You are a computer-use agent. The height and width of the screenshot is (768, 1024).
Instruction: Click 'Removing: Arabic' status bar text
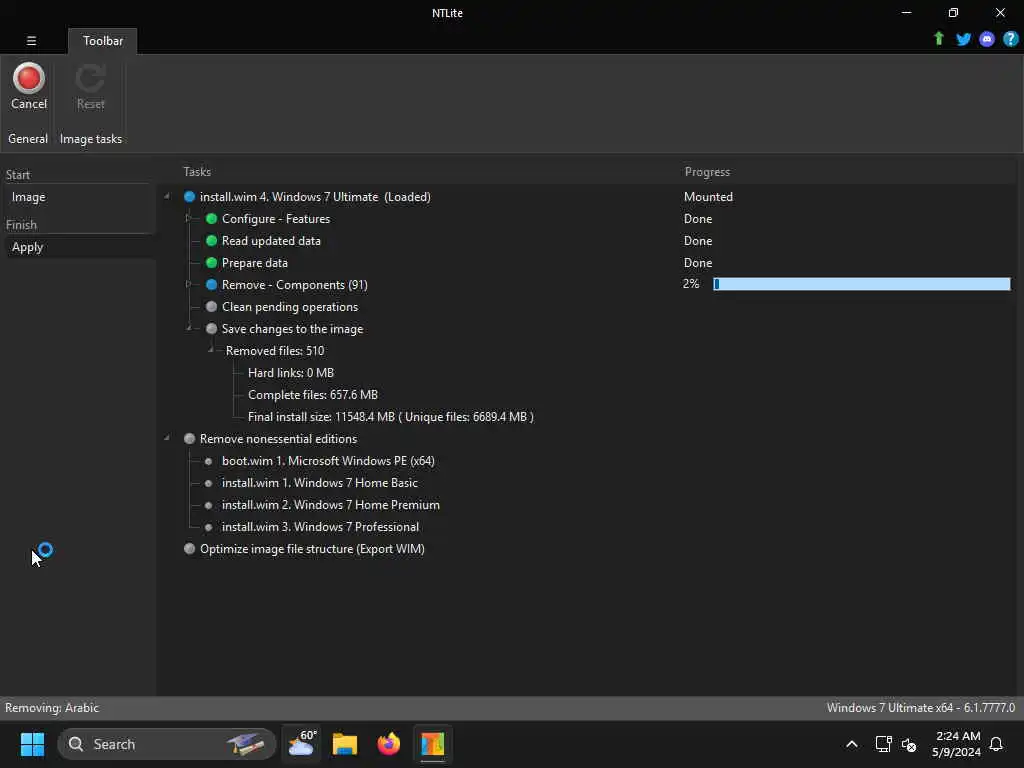pos(52,708)
